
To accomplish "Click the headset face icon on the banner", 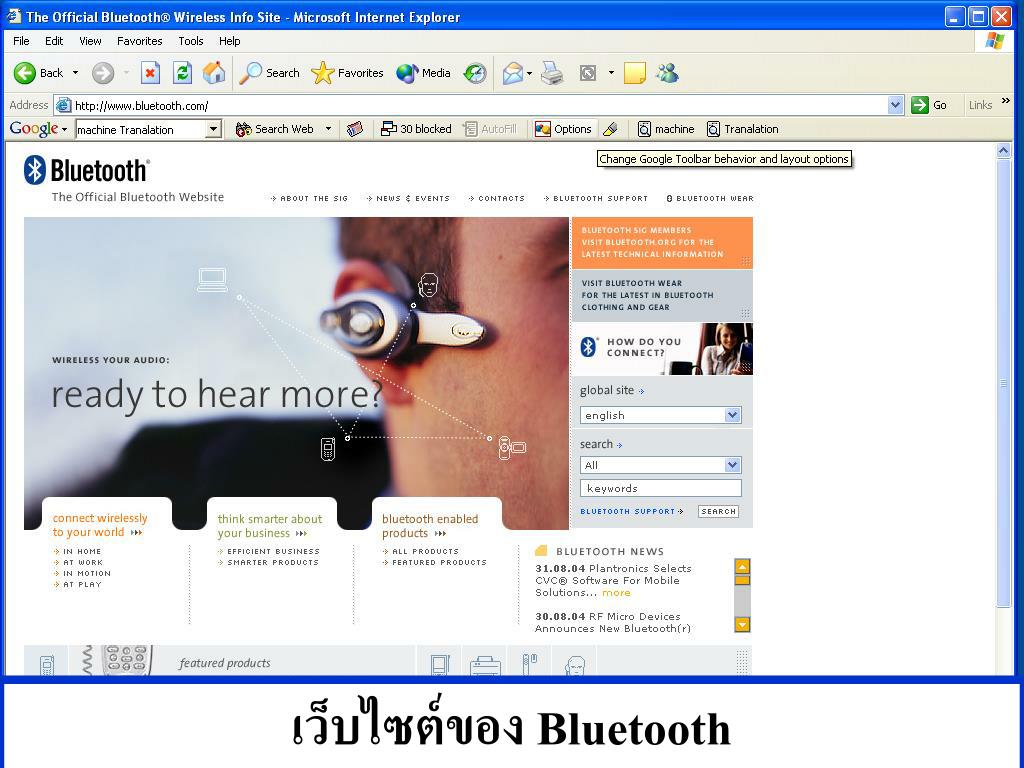I will click(428, 285).
